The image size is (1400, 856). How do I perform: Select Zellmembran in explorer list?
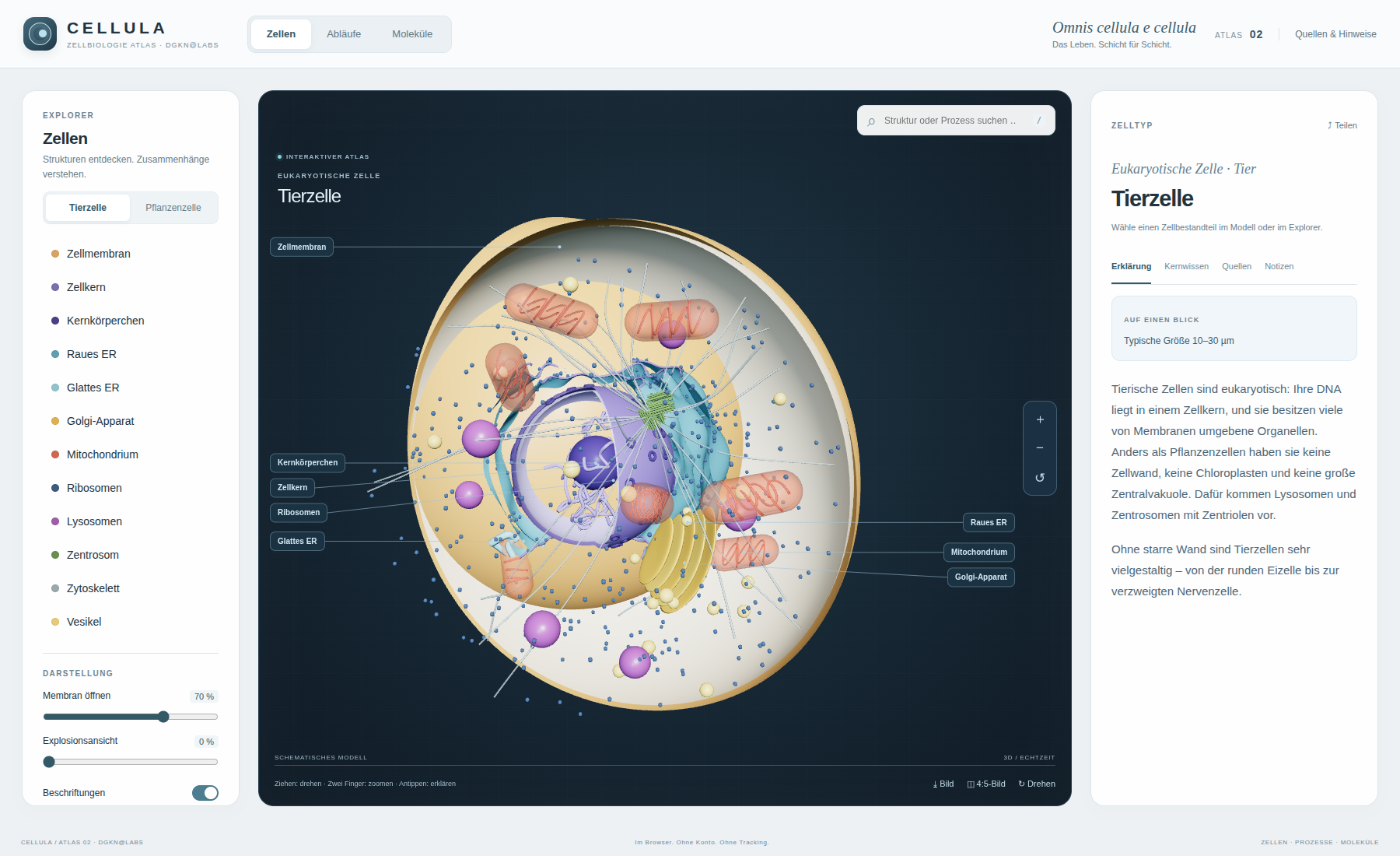tap(131, 254)
